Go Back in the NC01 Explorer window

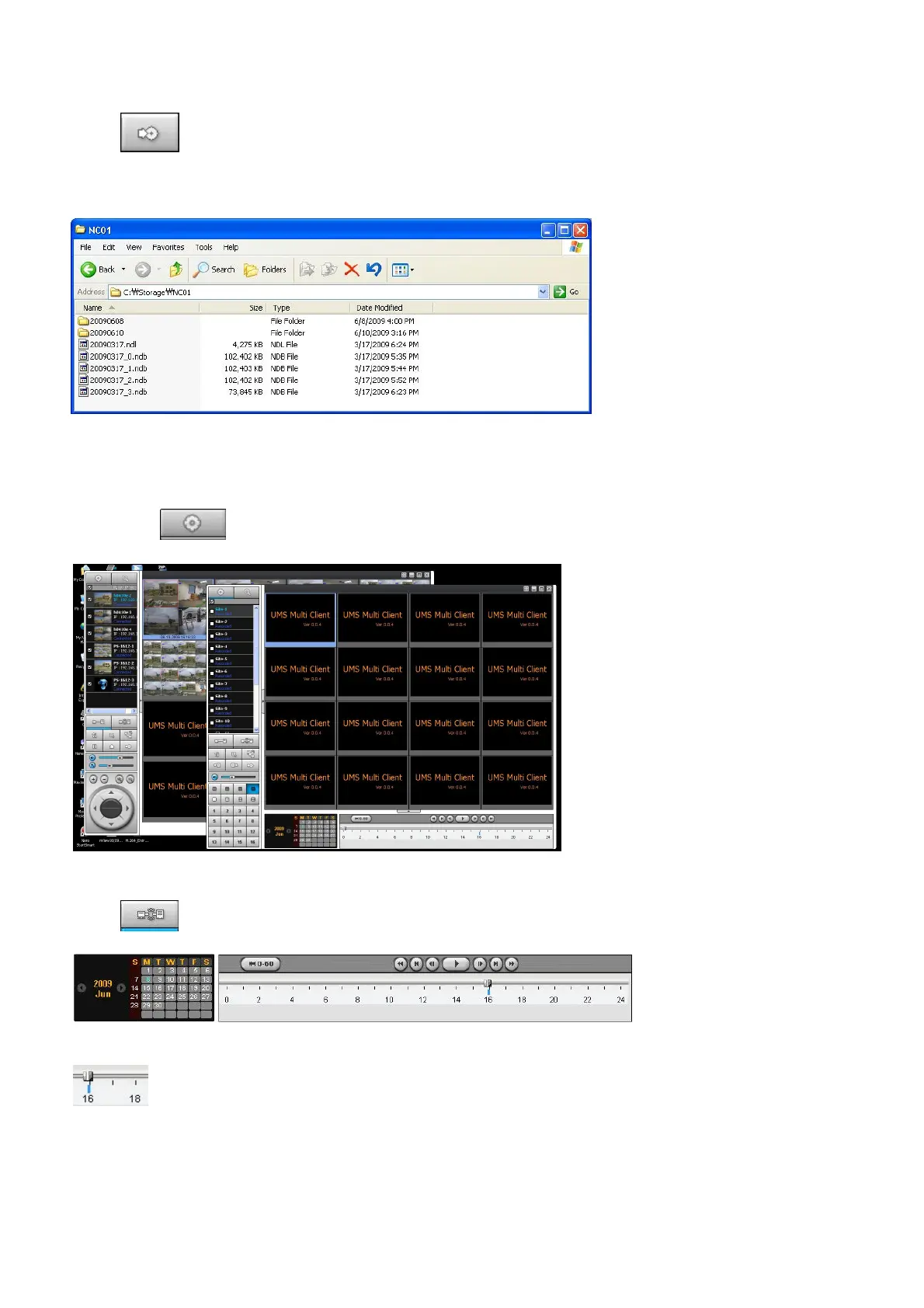coord(98,270)
